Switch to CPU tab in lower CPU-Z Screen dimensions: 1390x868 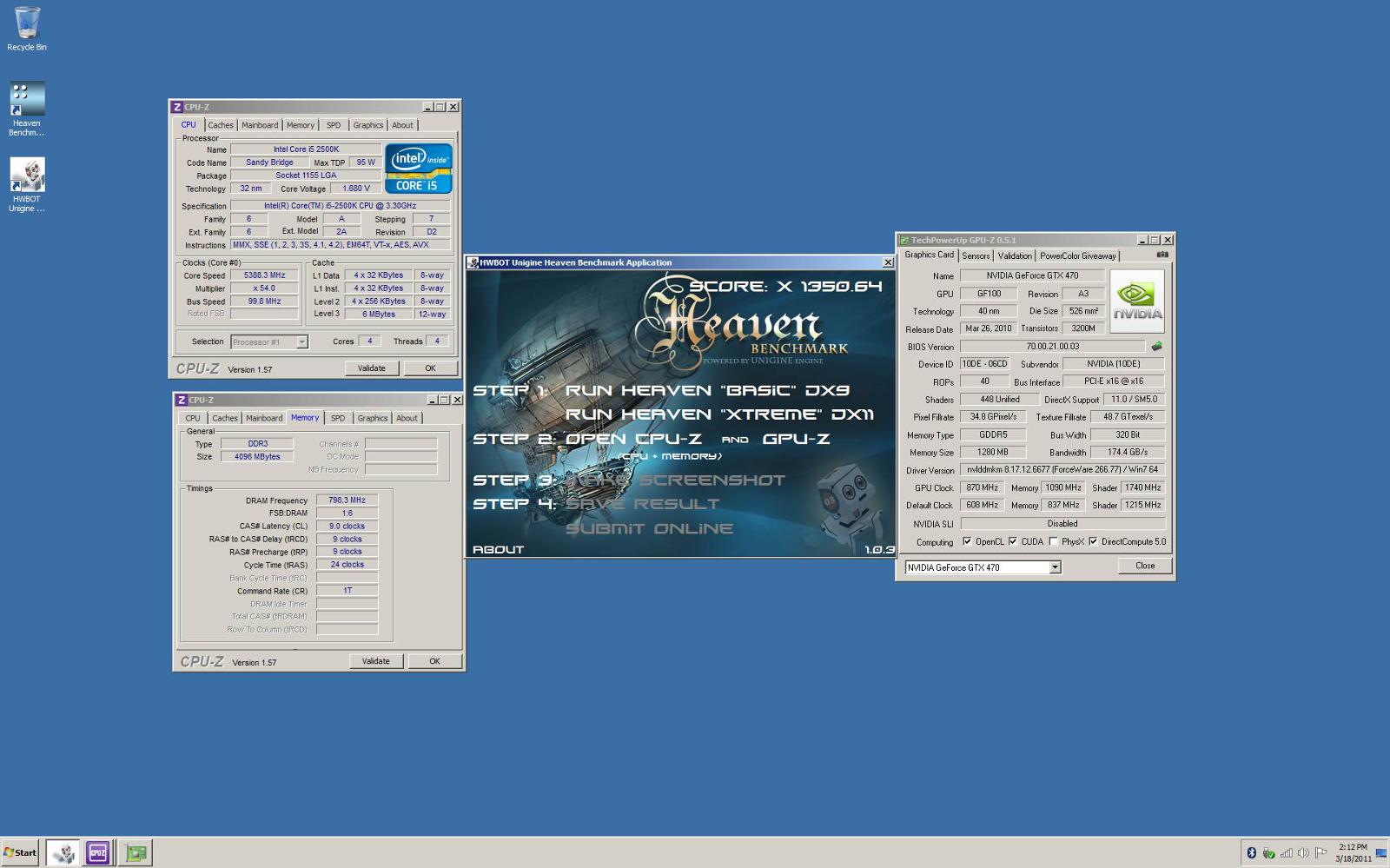(x=193, y=418)
